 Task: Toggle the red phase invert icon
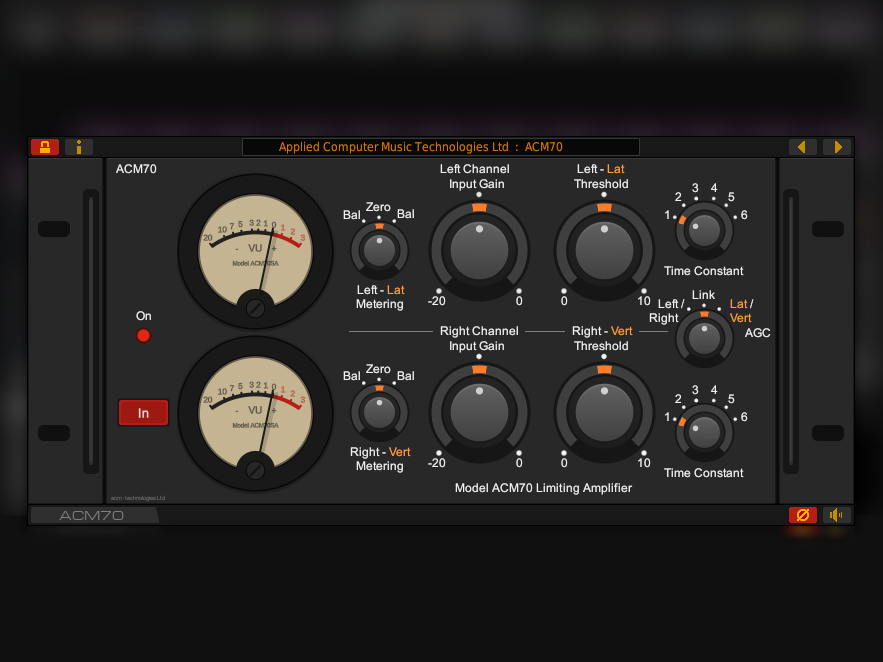(802, 515)
